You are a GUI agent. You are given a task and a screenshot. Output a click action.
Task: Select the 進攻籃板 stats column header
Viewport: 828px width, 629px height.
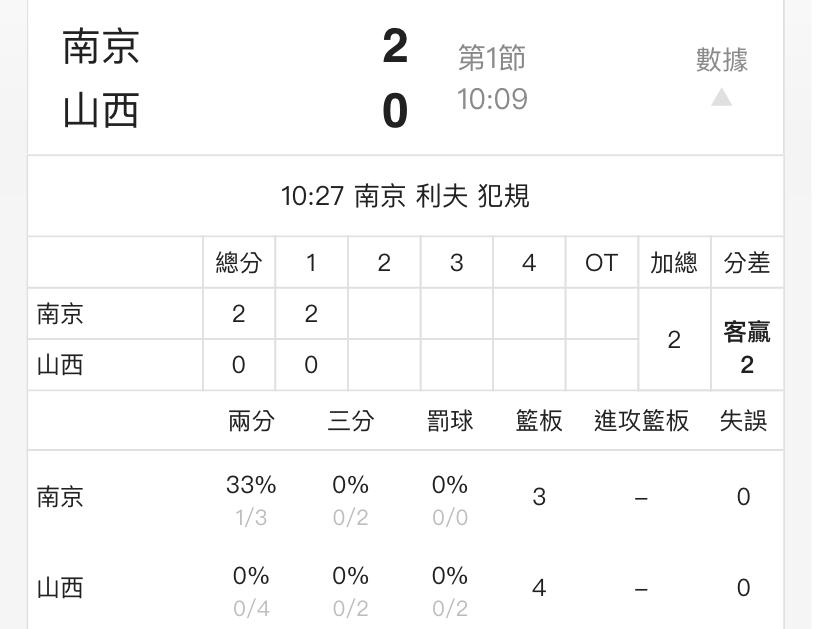tap(641, 421)
